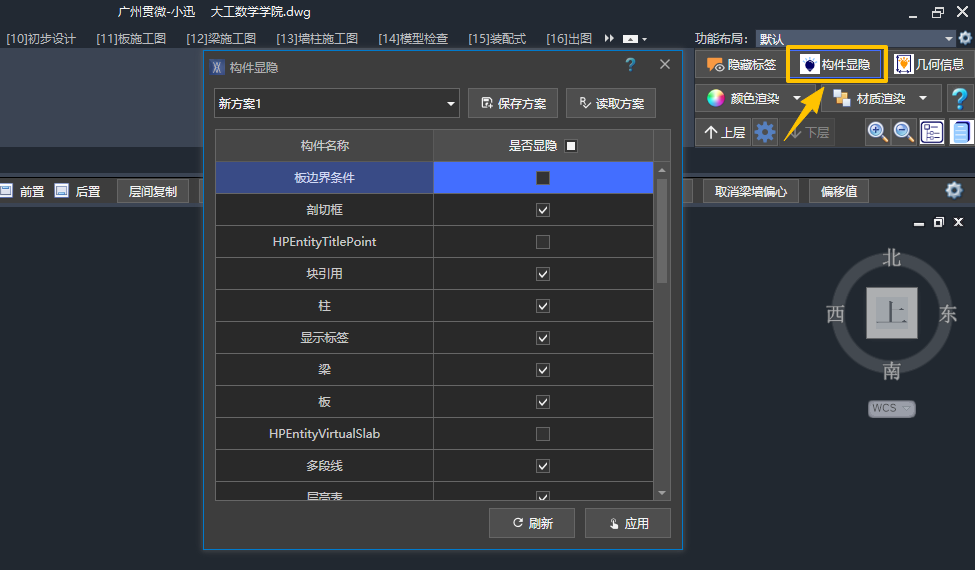Uncheck the 梁 visibility checkbox

click(x=543, y=370)
